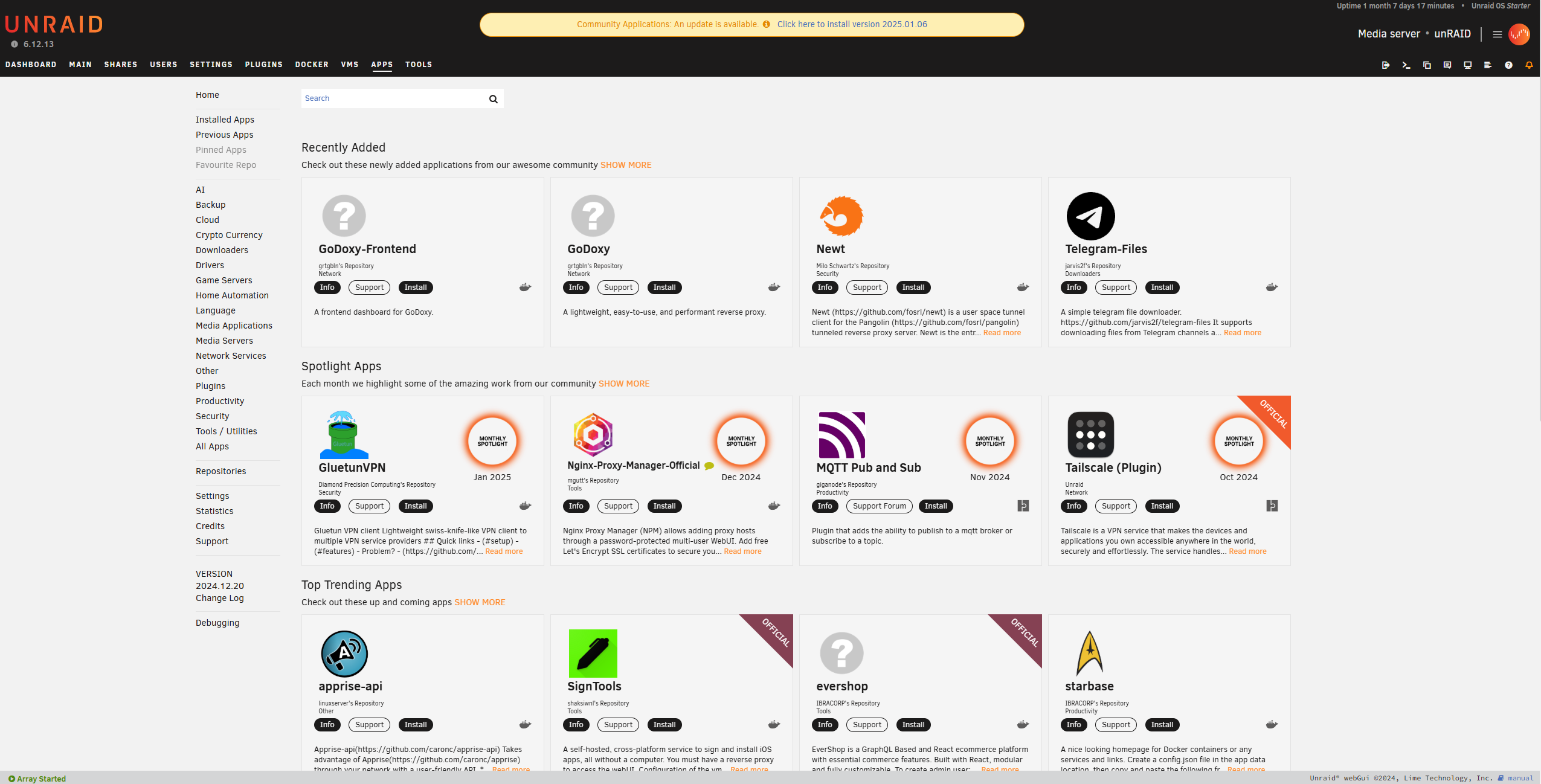Viewport: 1541px width, 784px height.
Task: Install the evershop app
Action: tap(913, 725)
